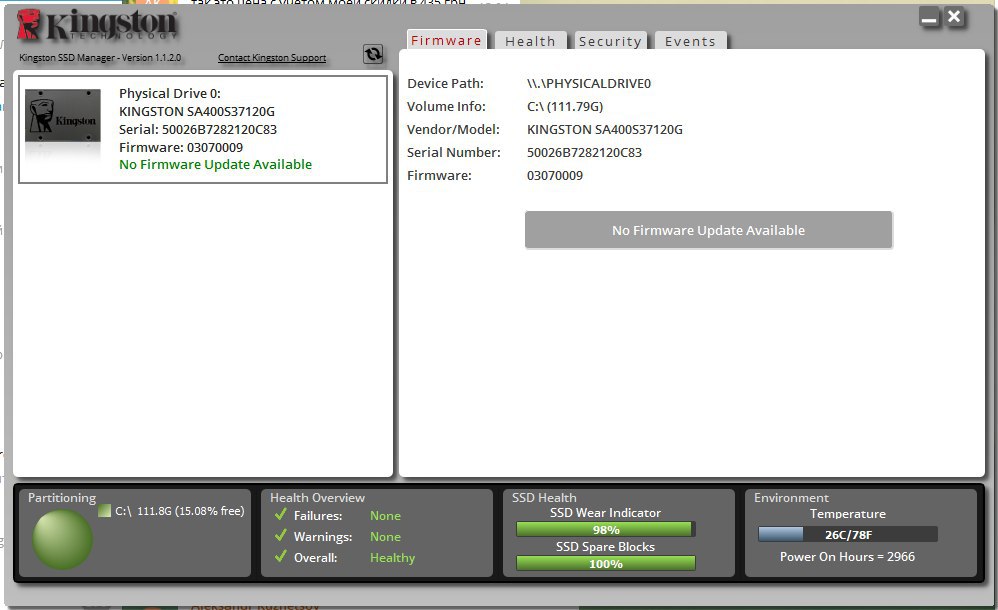Select the Kingston SSD drive thumbnail
Viewport: 998px width, 610px height.
(62, 116)
